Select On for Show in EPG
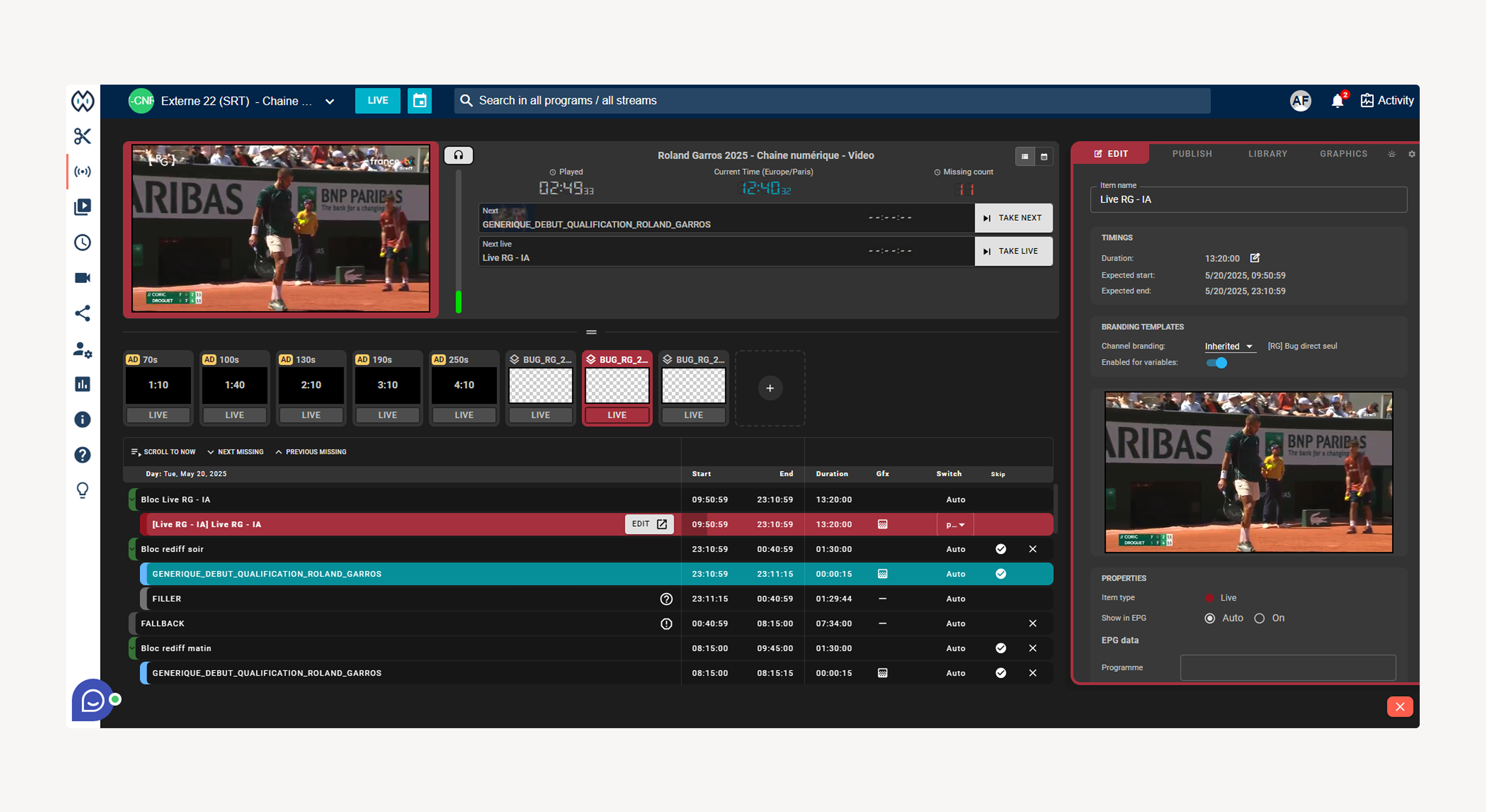Viewport: 1486px width, 812px height. (x=1259, y=618)
